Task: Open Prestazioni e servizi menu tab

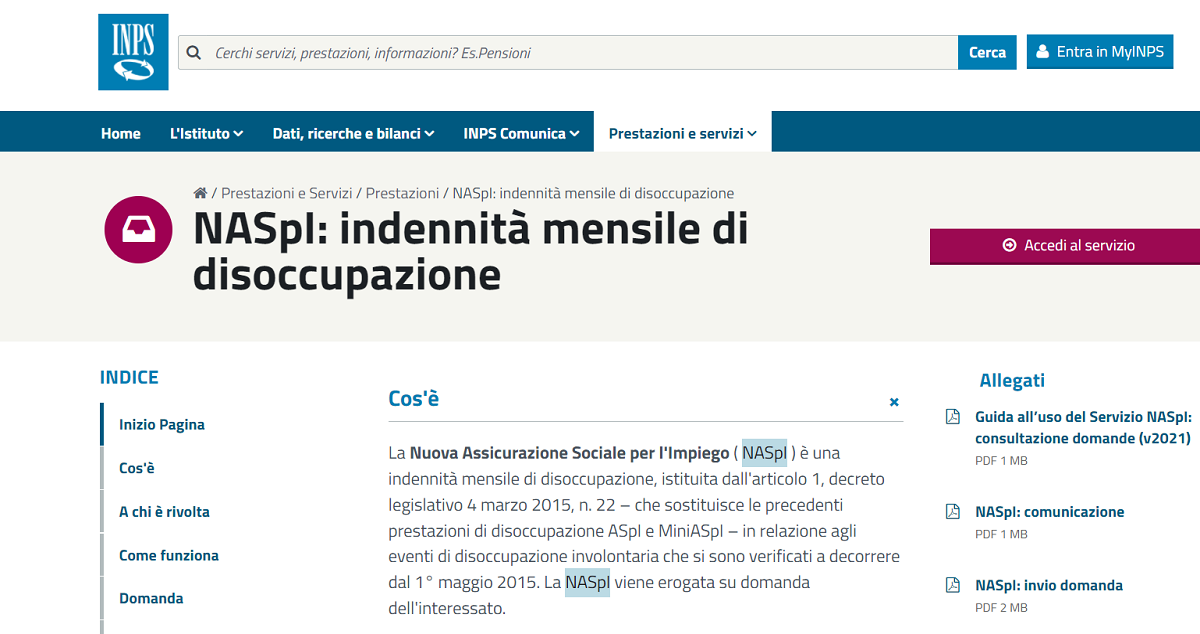Action: (x=682, y=133)
